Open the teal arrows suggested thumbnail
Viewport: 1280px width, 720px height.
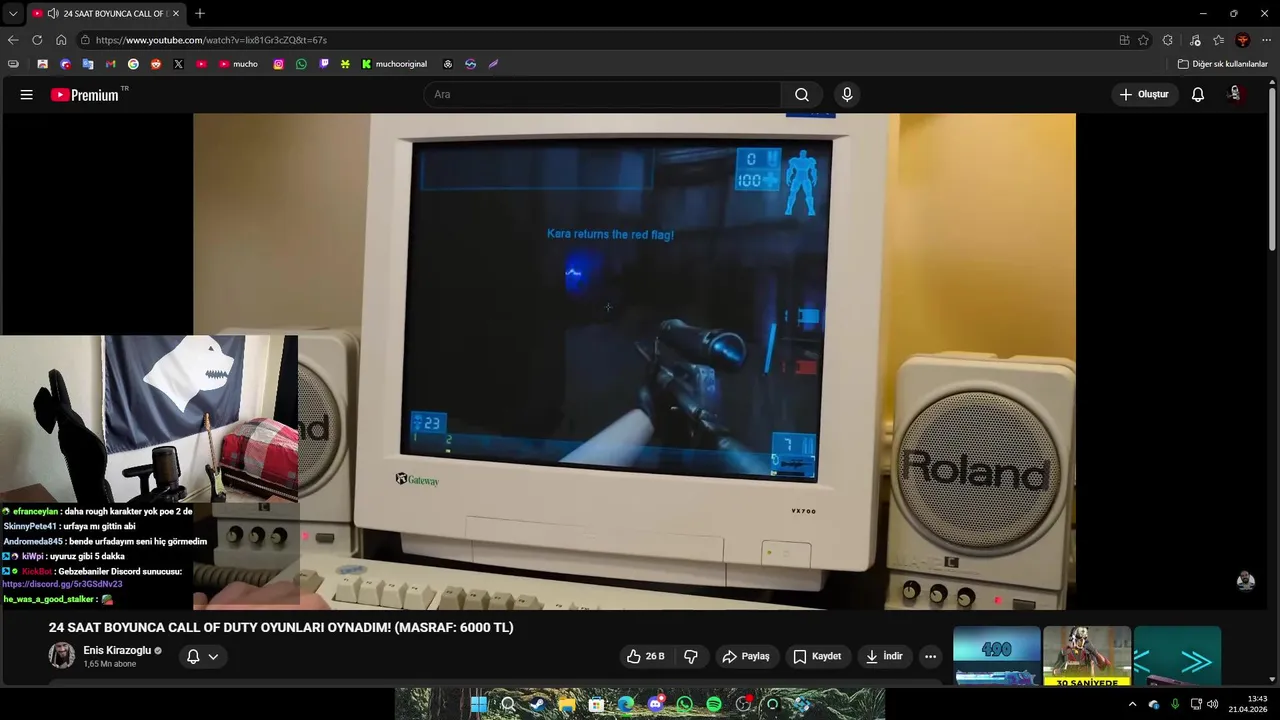(x=1177, y=656)
